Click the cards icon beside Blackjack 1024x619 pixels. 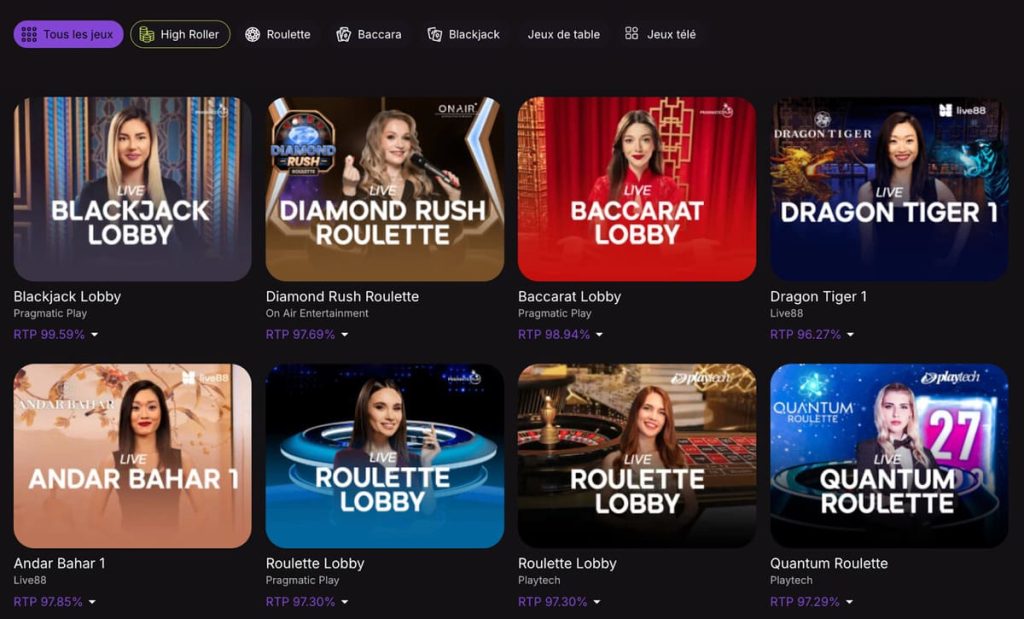click(434, 35)
